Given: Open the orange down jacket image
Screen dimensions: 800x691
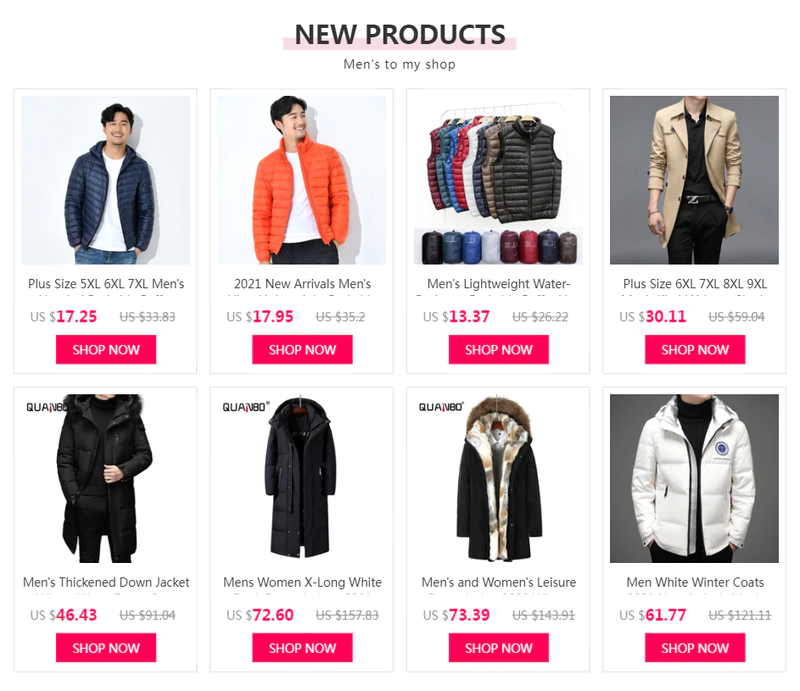Looking at the screenshot, I should tap(302, 180).
